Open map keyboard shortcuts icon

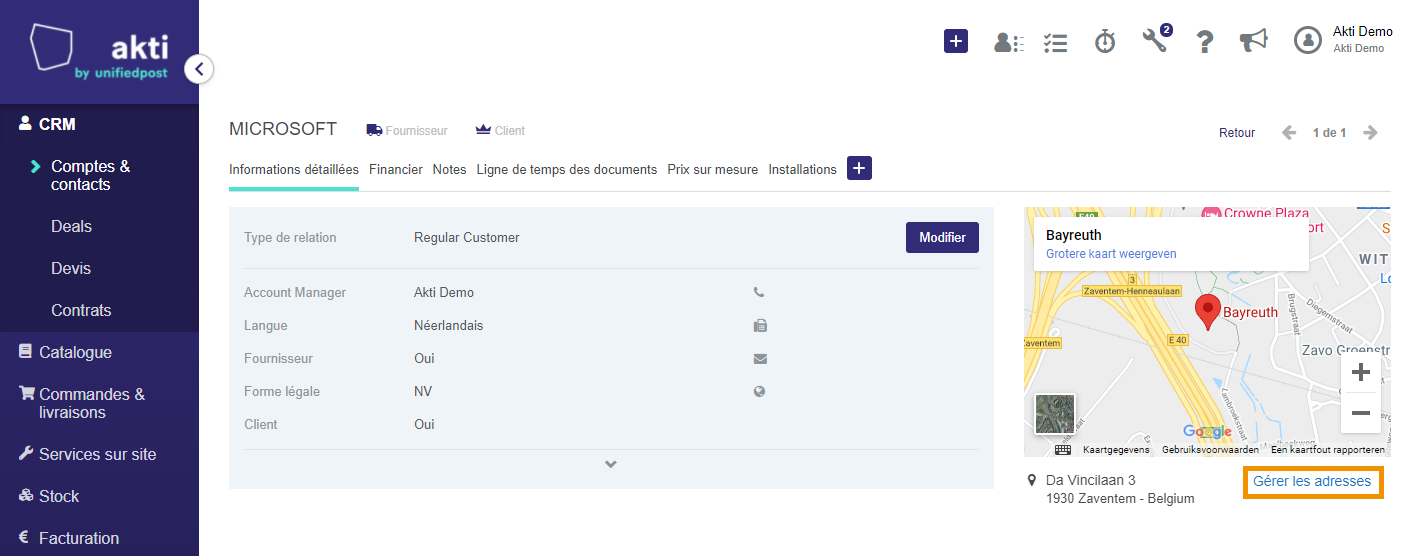coord(1062,450)
